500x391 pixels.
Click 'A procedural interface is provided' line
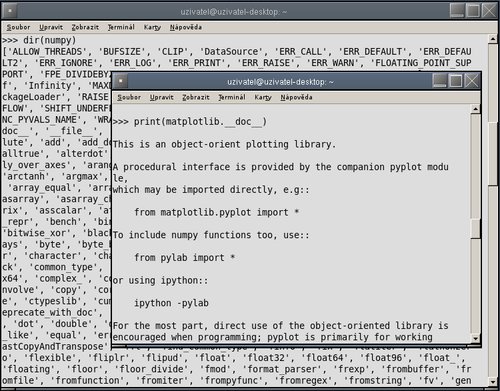tap(280, 167)
